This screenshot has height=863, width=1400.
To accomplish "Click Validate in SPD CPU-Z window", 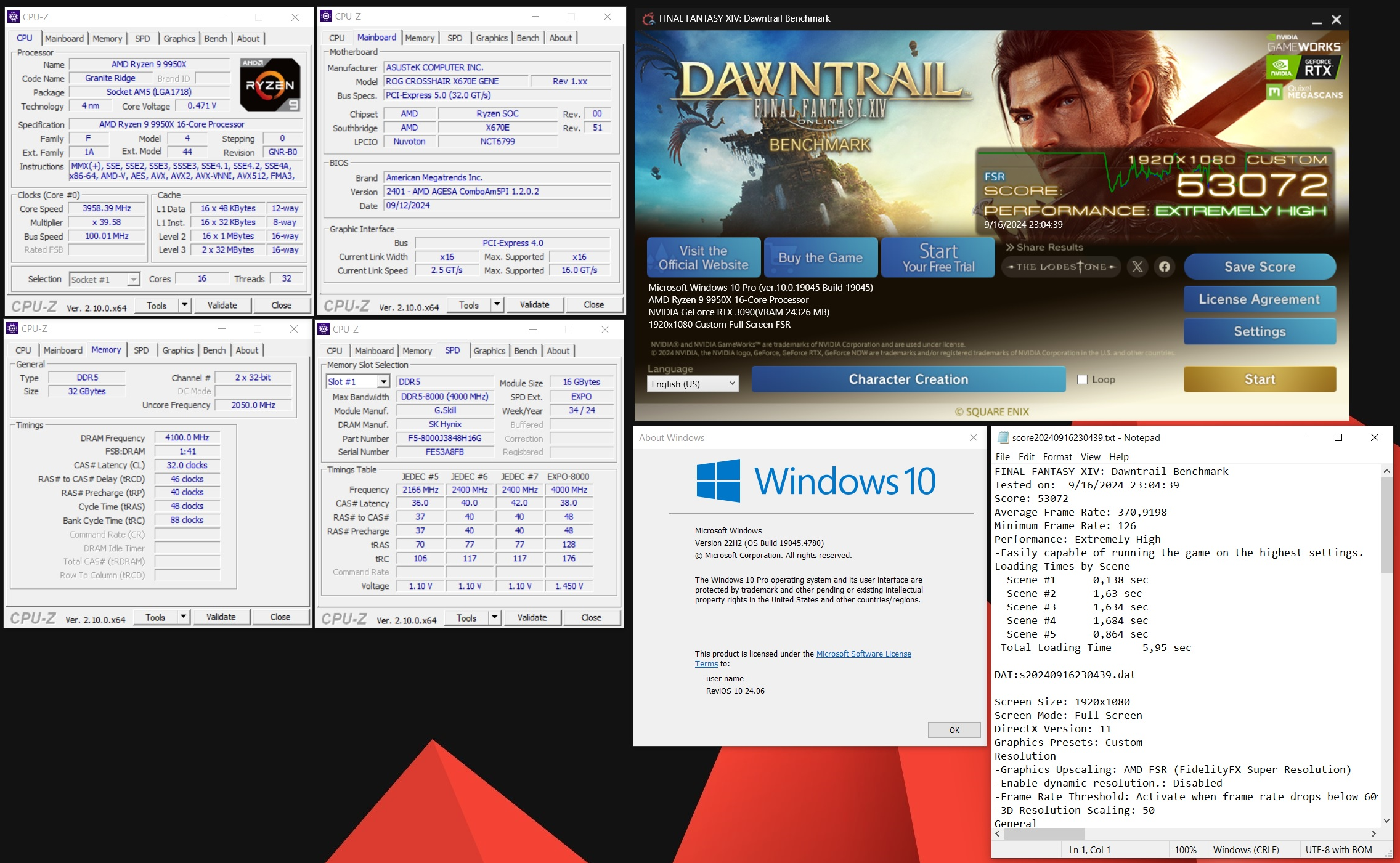I will (x=532, y=617).
